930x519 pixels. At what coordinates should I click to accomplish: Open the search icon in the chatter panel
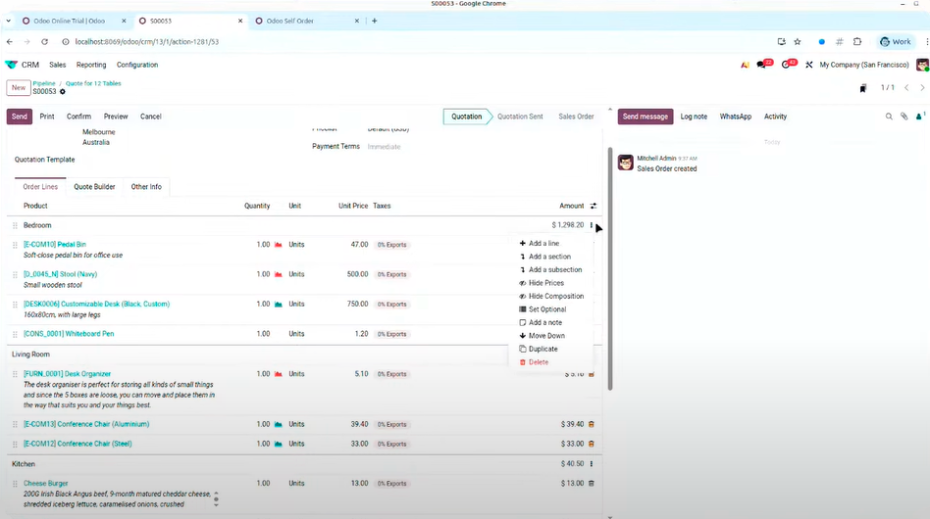(x=888, y=117)
